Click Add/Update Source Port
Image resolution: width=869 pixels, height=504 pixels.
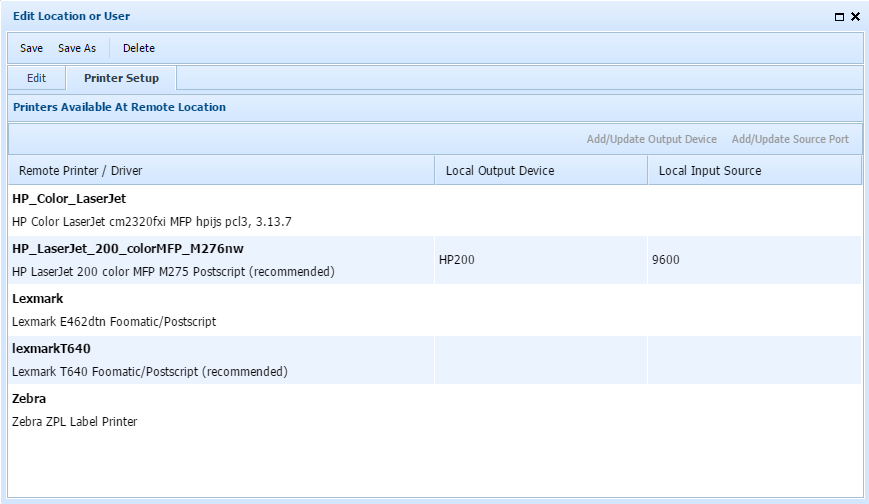[x=789, y=139]
